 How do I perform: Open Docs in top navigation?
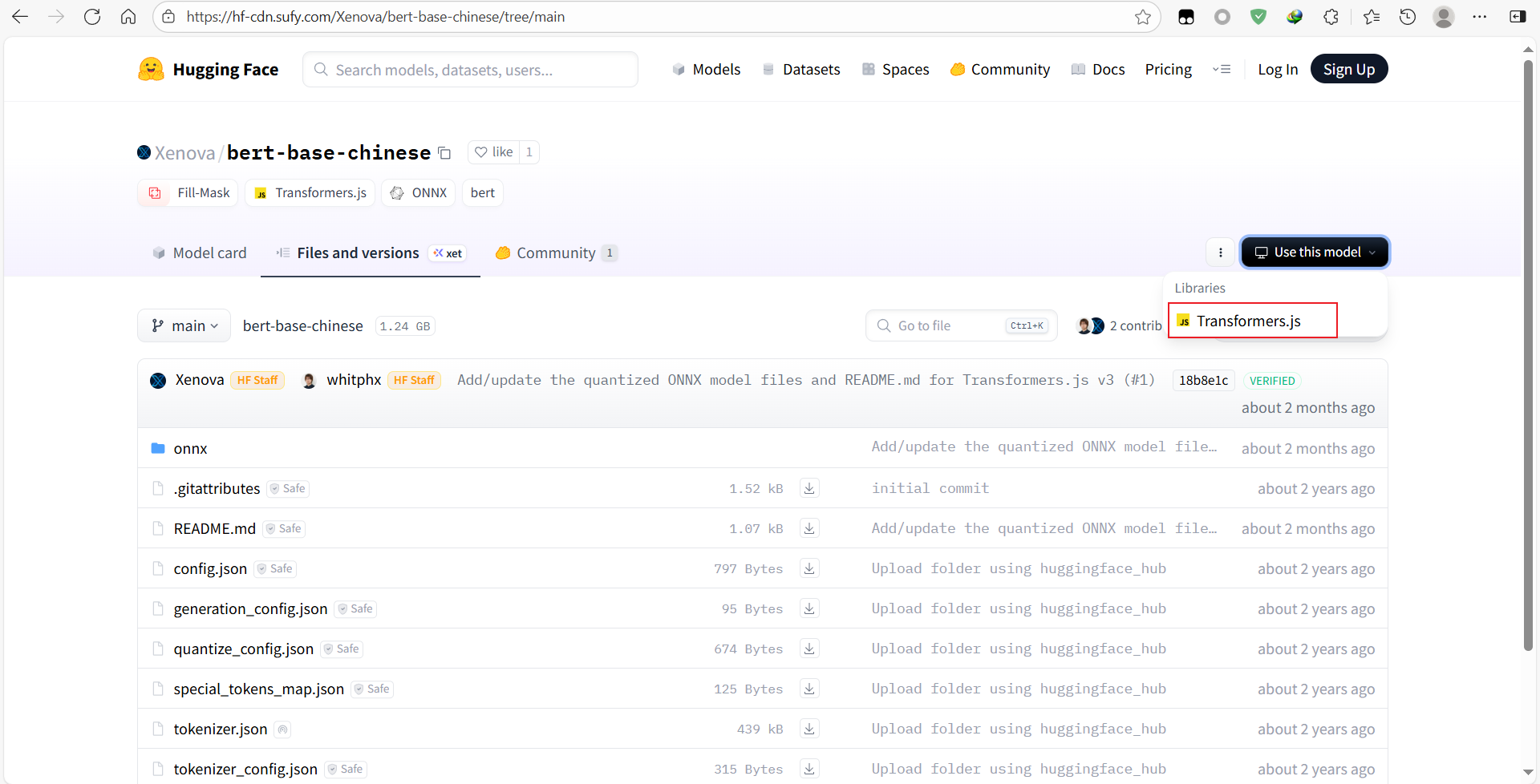[1098, 70]
